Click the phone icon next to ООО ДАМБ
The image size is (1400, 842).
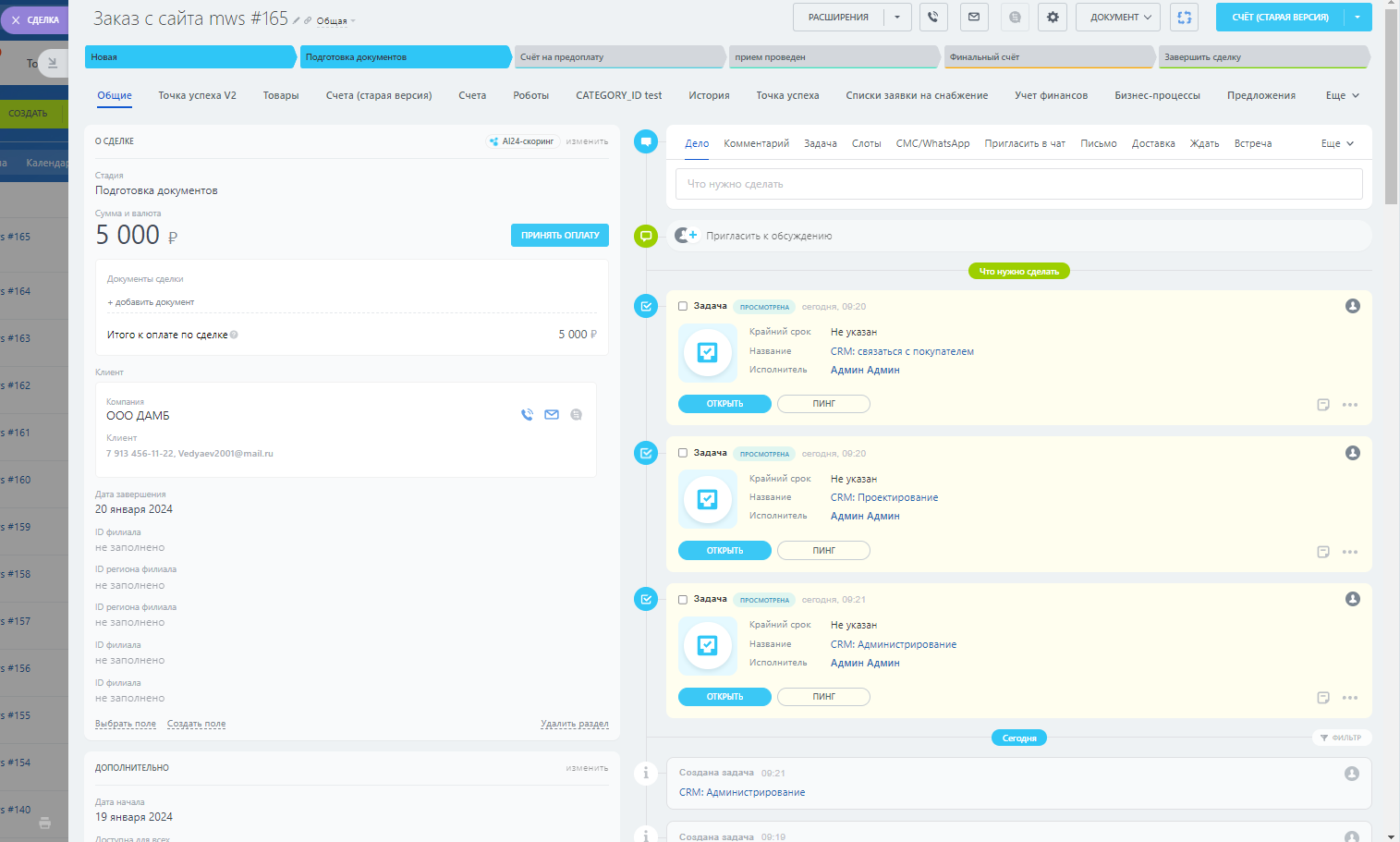click(527, 415)
